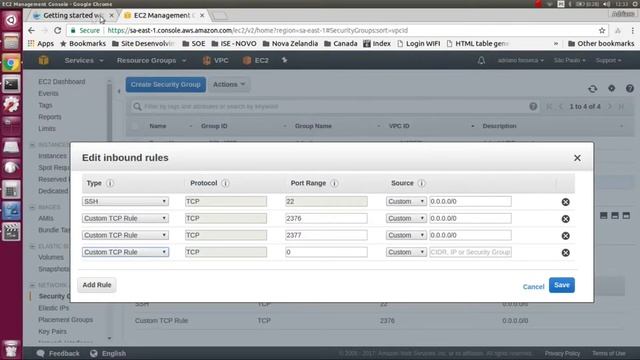
Task: Open Terminal from the launcher
Action: [x=11, y=84]
